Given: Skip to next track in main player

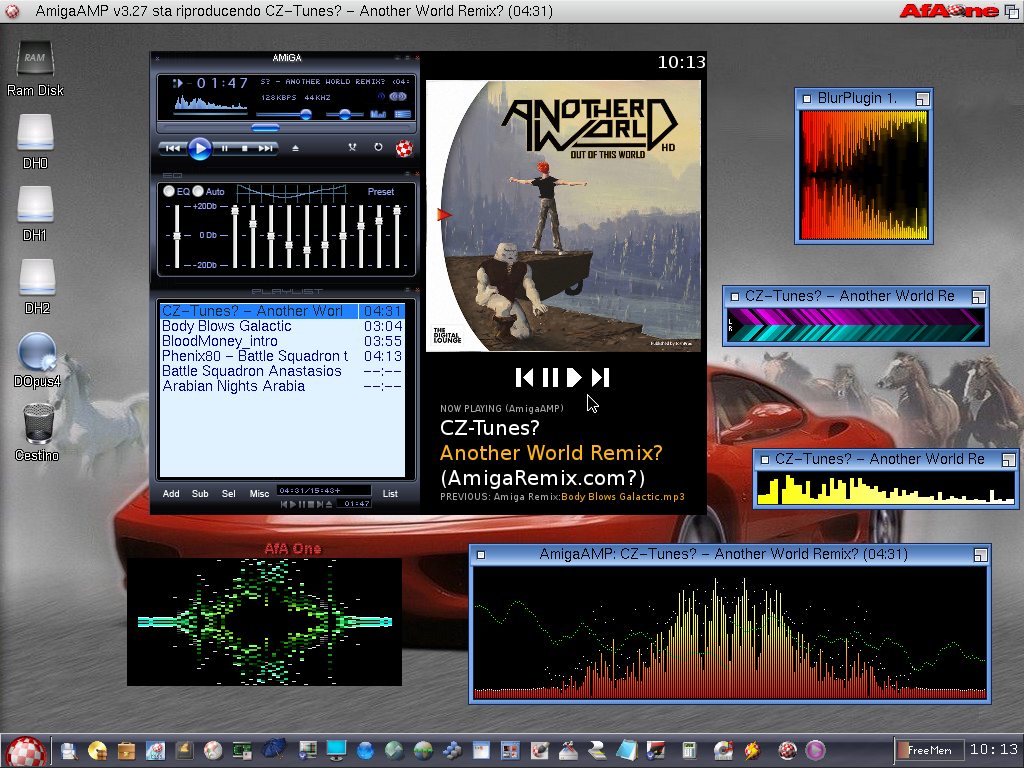Looking at the screenshot, I should point(265,148).
